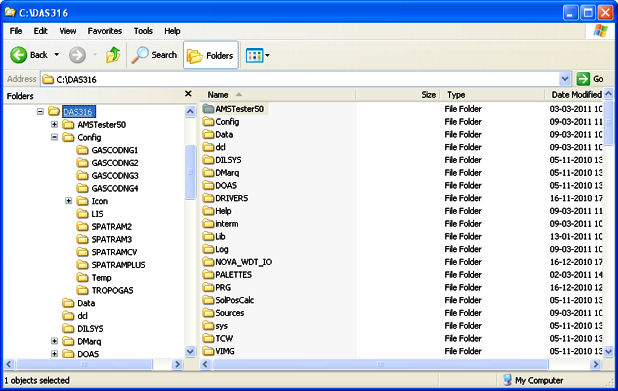Click folder tree scroll down arrow
The width and height of the screenshot is (618, 391).
point(190,351)
